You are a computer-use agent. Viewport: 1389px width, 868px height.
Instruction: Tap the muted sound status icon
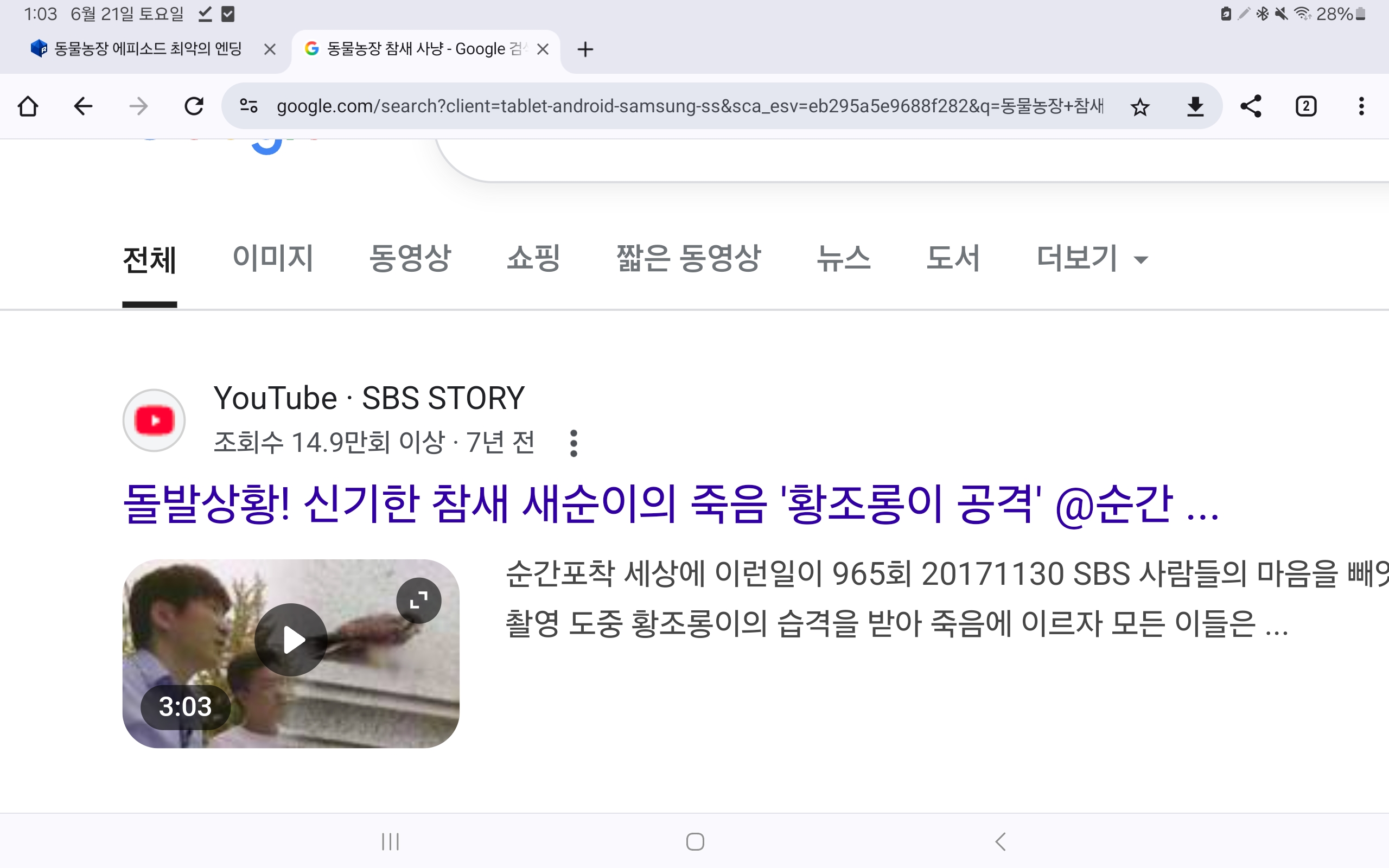[1281, 14]
